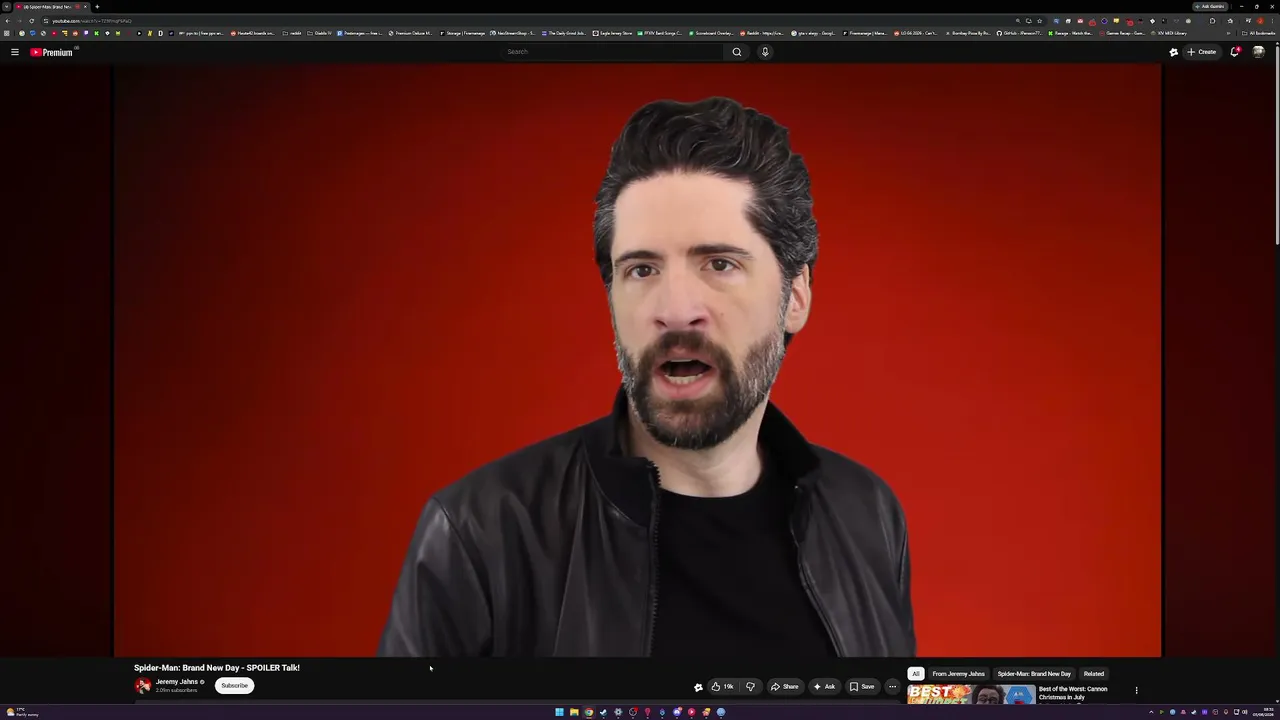Screen dimensions: 1280x720
Task: Bookmark this page with the star
Action: 1039,21
